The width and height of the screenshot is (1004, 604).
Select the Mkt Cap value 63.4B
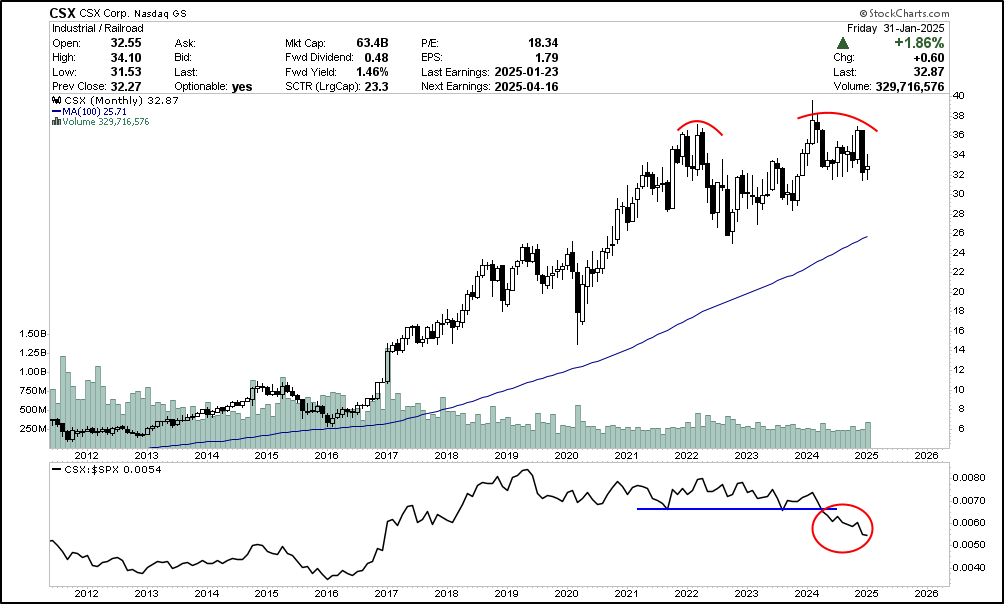(x=373, y=43)
